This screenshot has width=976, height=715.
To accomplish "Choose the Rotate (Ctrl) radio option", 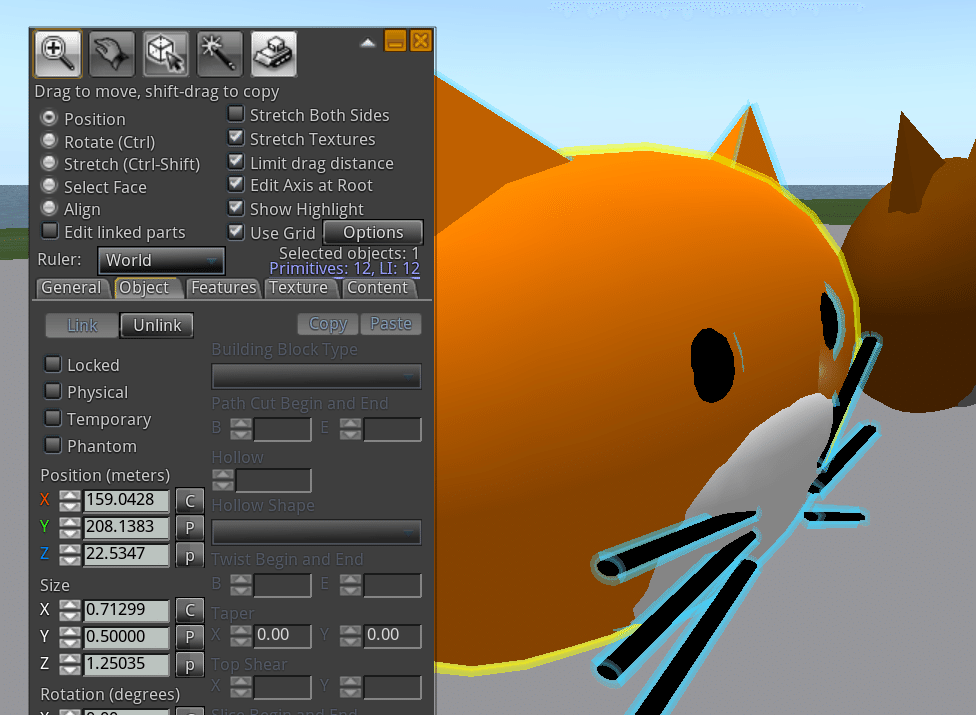I will (x=49, y=141).
